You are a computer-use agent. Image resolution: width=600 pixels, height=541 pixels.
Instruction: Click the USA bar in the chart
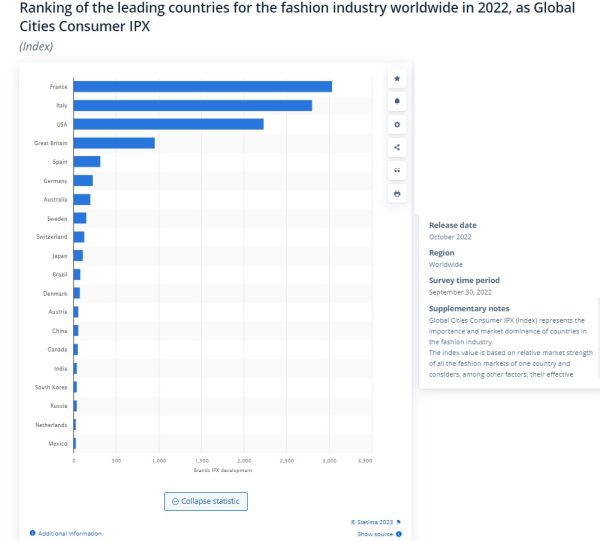click(x=169, y=124)
